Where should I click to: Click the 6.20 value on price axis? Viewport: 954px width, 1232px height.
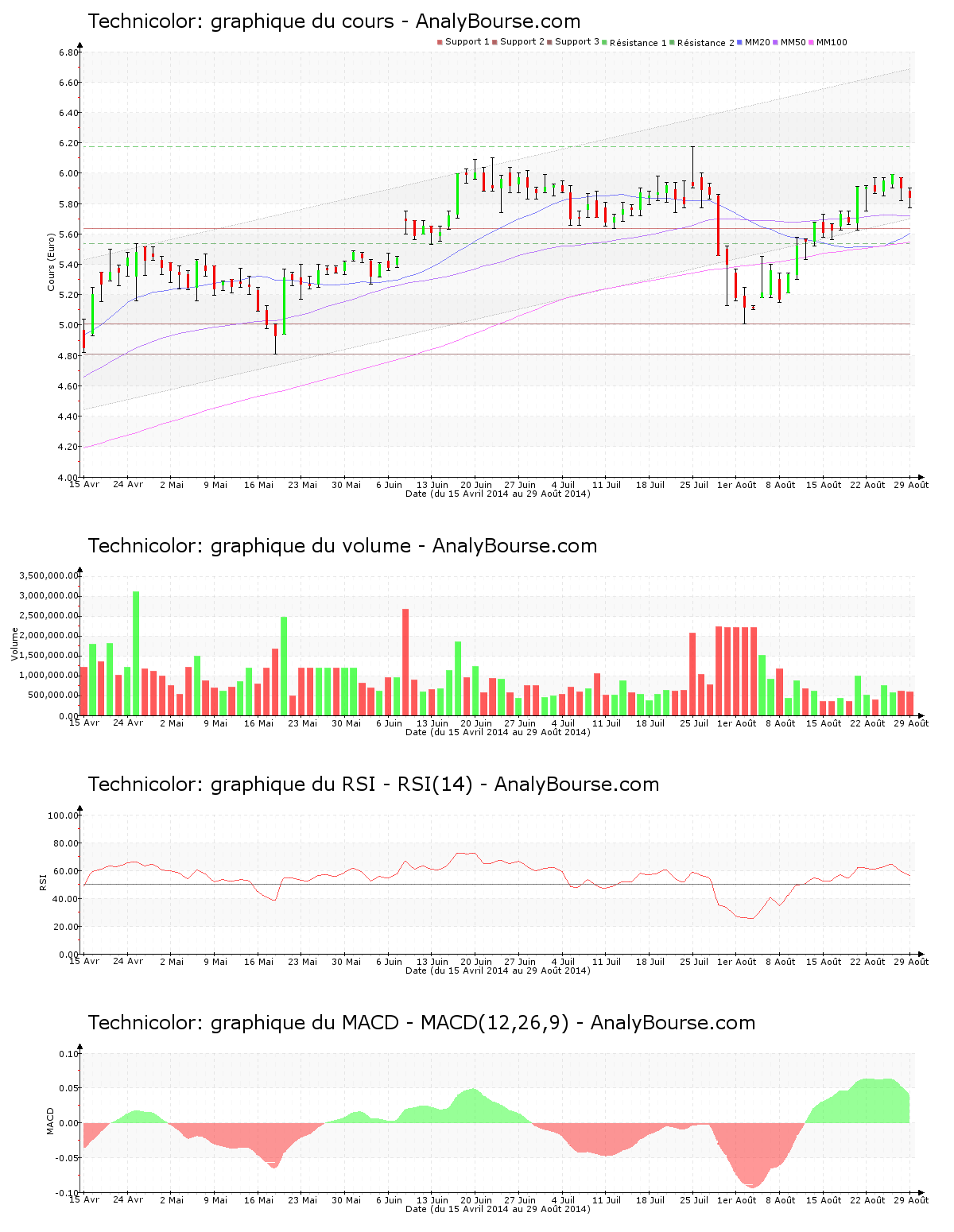[69, 143]
